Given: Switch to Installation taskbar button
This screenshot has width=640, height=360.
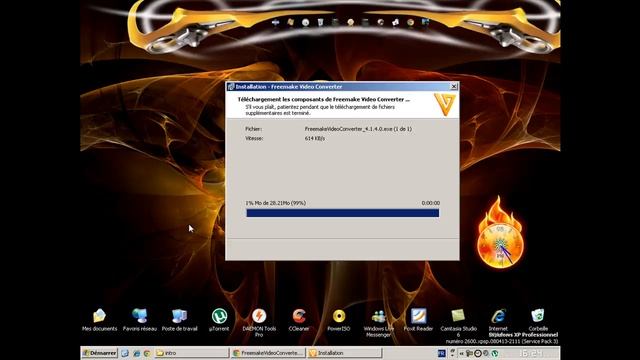Looking at the screenshot, I should [x=344, y=353].
